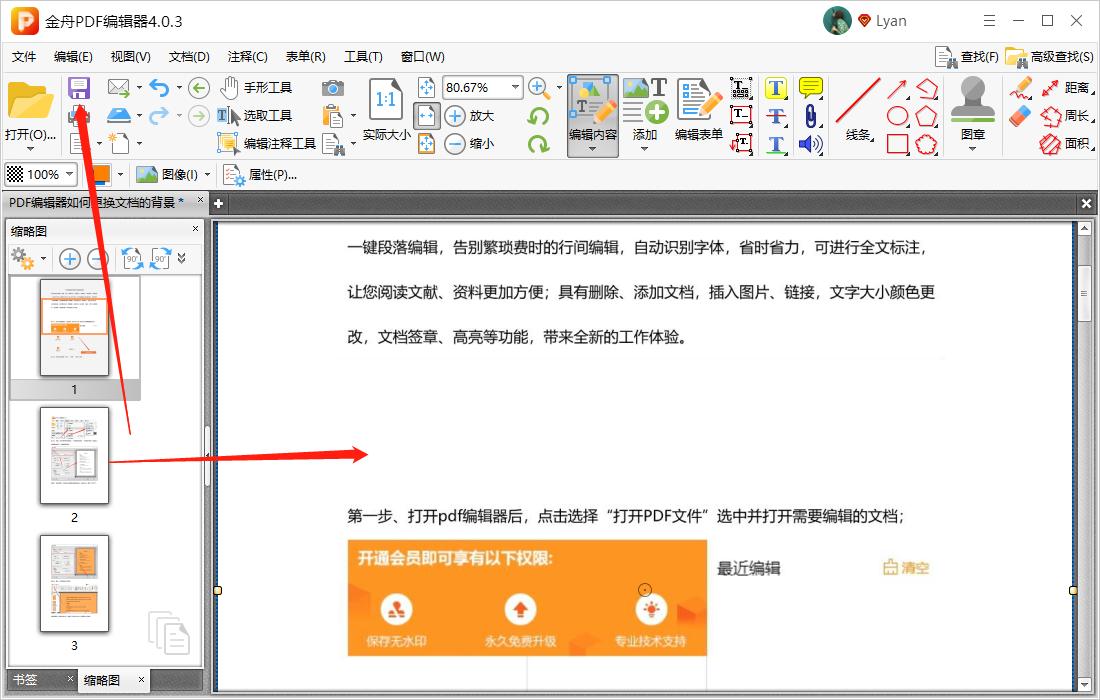Select the Hand tool (手形工具)
This screenshot has width=1100, height=700.
[263, 87]
